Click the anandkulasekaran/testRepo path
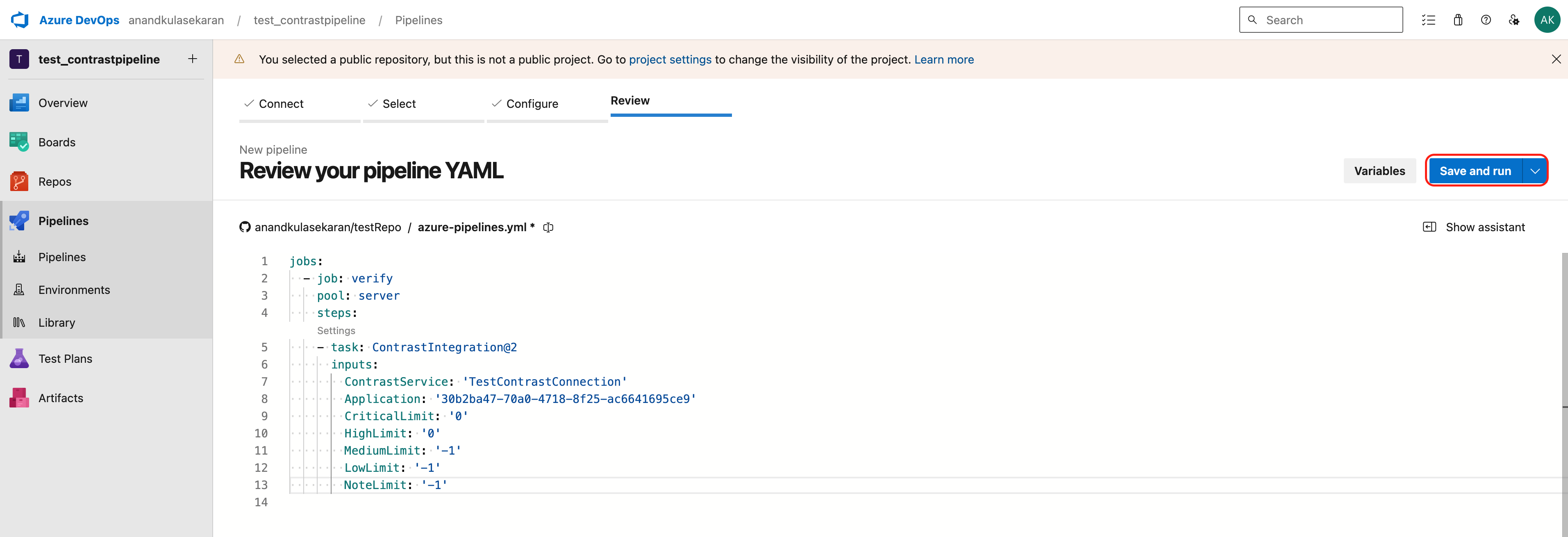This screenshot has height=537, width=1568. (327, 227)
